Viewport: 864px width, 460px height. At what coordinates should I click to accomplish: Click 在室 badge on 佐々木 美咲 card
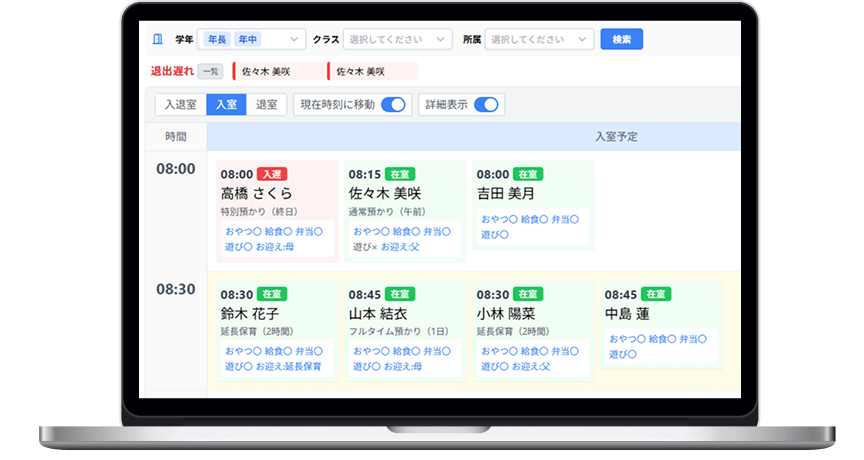[399, 174]
